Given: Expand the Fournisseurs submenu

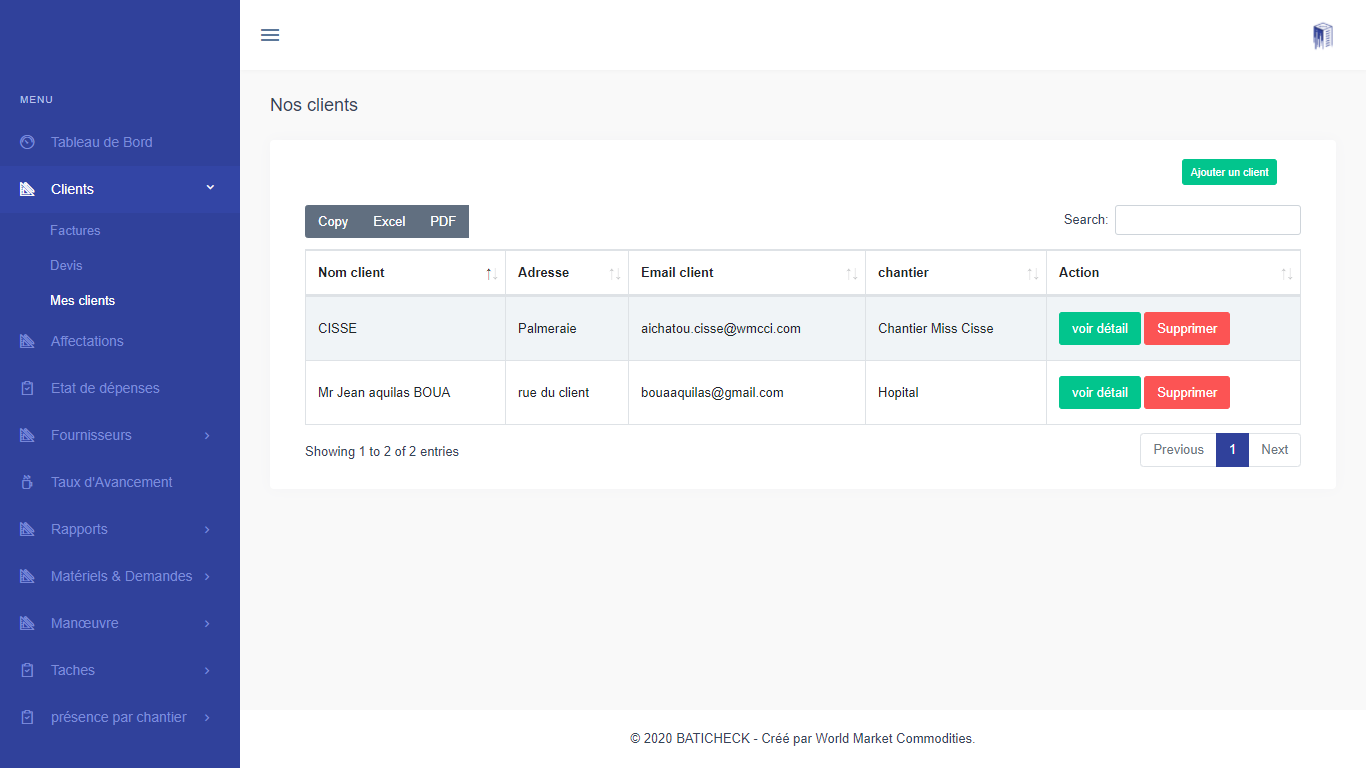Looking at the screenshot, I should click(207, 435).
